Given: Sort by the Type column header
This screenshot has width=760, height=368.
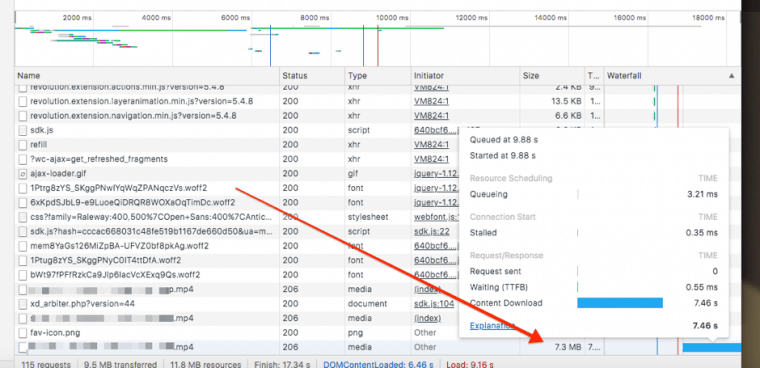Looking at the screenshot, I should pyautogui.click(x=377, y=76).
